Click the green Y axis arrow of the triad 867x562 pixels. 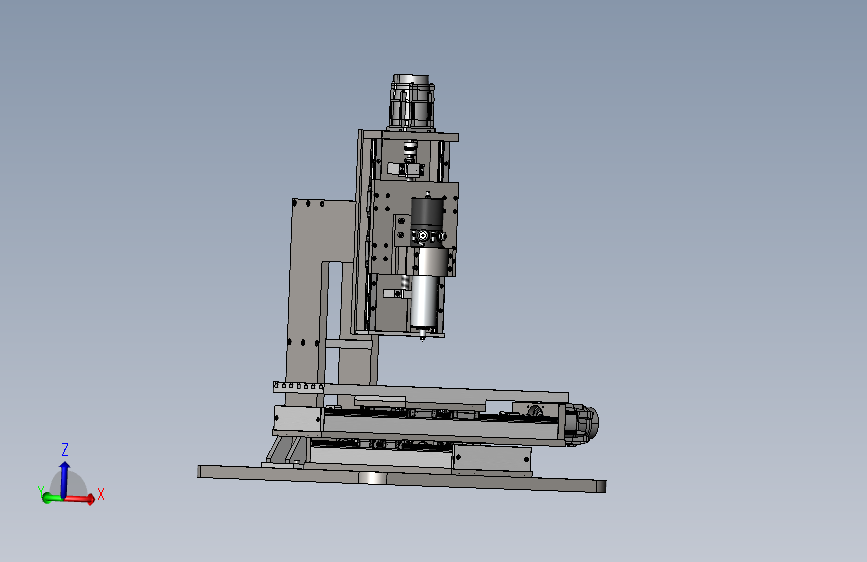click(x=52, y=498)
